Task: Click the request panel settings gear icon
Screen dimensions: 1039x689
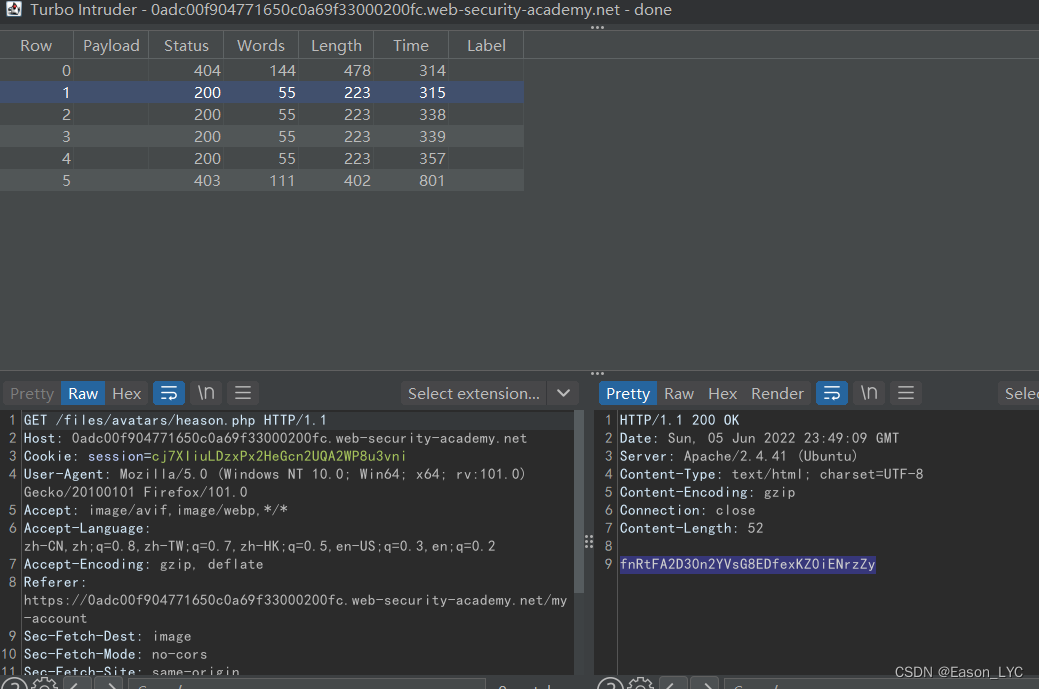Action: click(43, 685)
